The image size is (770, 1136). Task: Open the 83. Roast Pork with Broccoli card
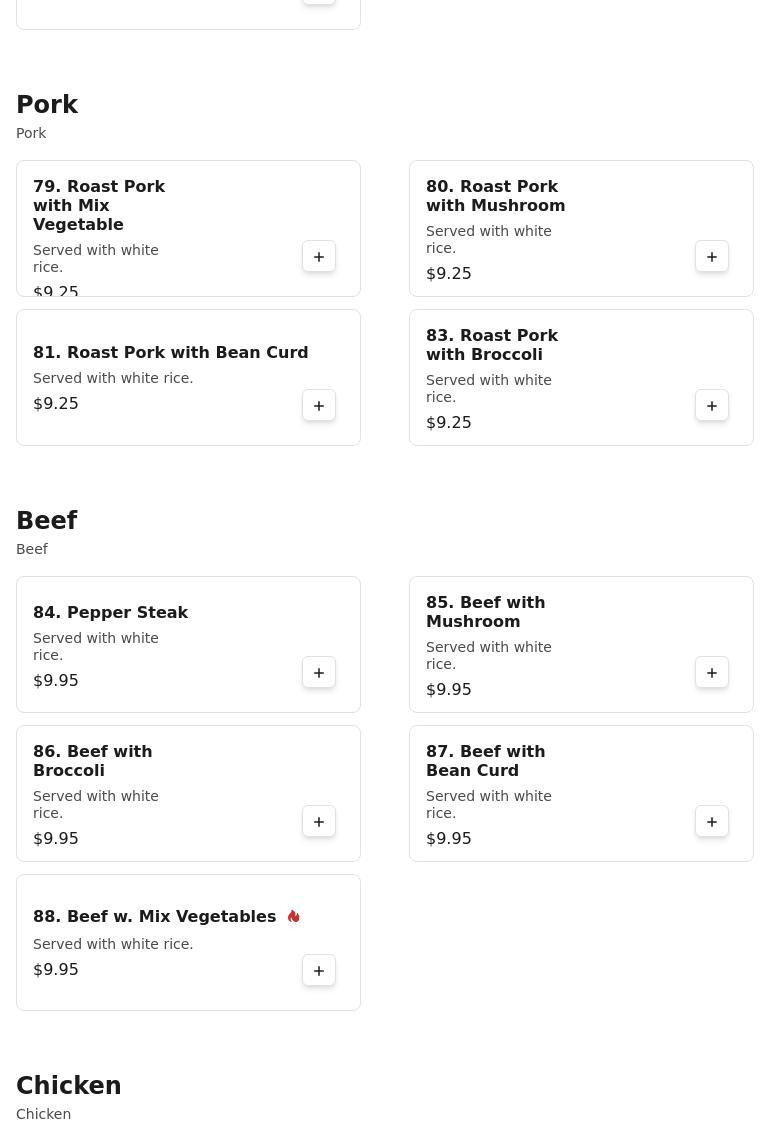click(x=580, y=378)
